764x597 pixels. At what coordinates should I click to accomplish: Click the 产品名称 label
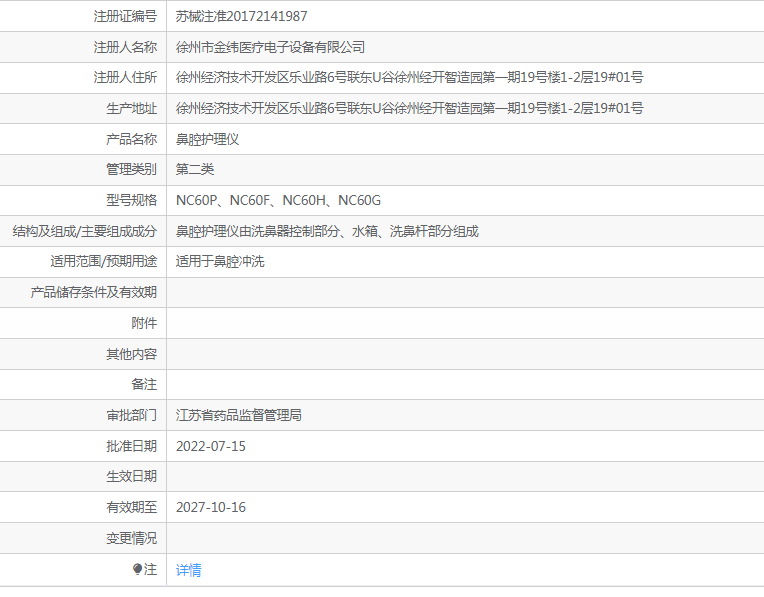pos(132,139)
